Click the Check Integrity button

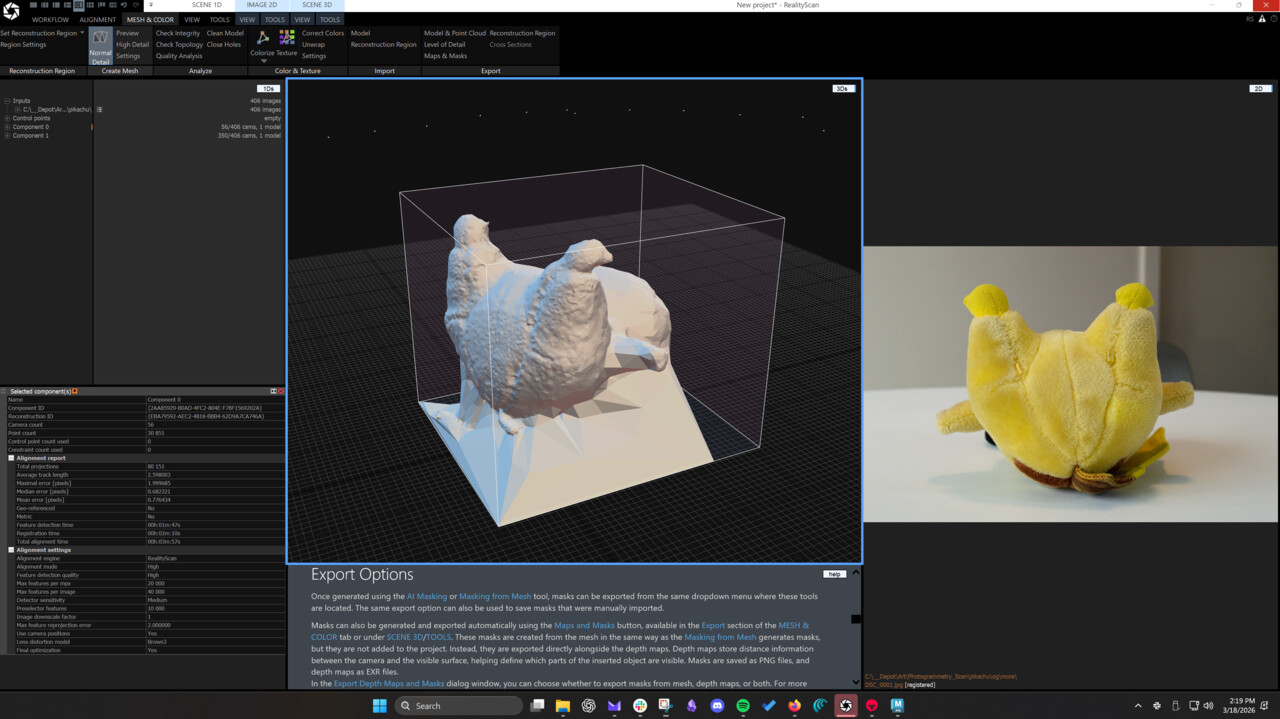tap(178, 33)
